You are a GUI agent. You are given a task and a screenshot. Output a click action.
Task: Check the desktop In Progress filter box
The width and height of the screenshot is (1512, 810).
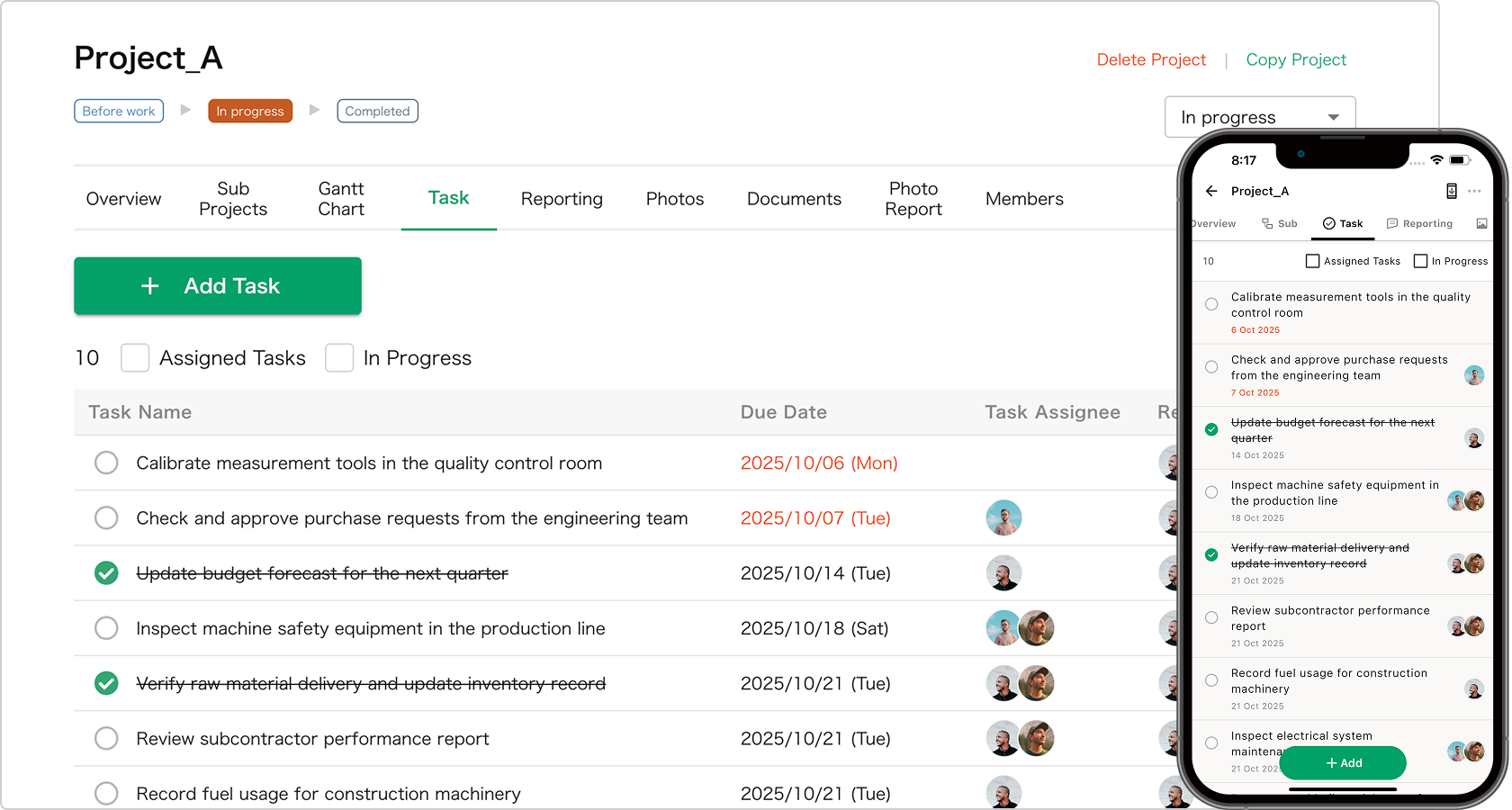coord(339,357)
